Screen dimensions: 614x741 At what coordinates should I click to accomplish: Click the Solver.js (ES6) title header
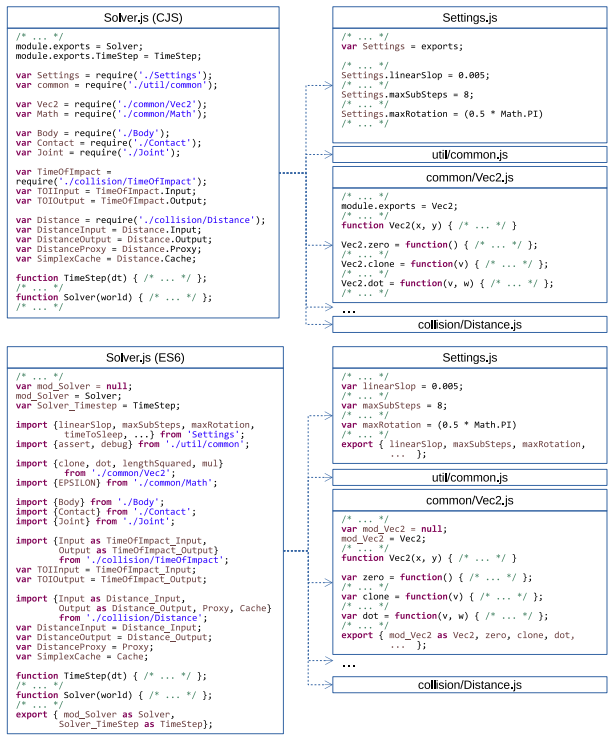click(145, 358)
